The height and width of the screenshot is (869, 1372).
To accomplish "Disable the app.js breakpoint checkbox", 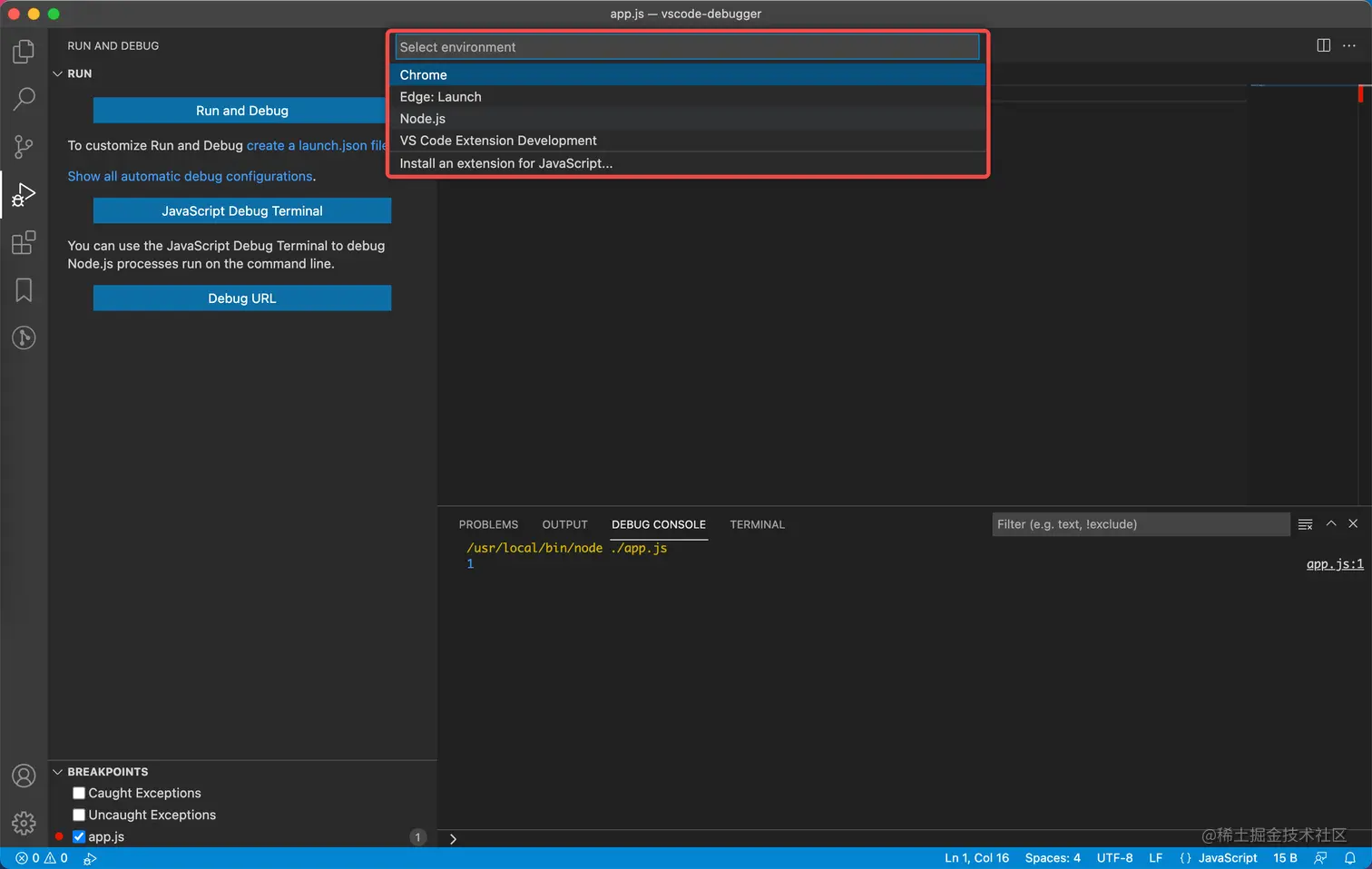I will coord(79,836).
